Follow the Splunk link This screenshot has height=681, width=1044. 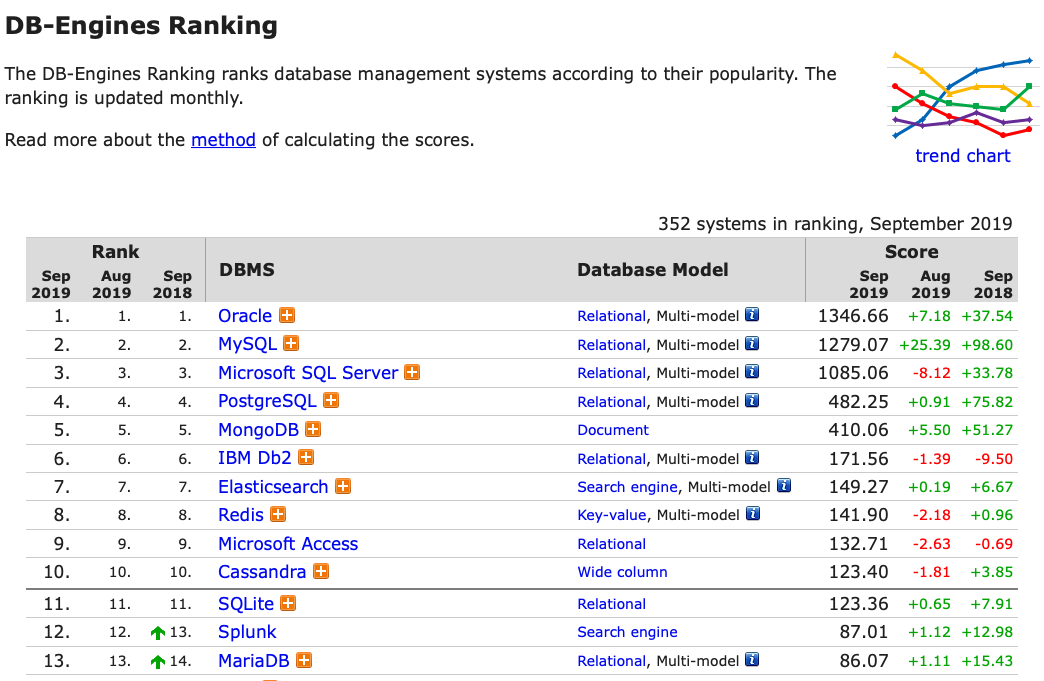pos(247,632)
